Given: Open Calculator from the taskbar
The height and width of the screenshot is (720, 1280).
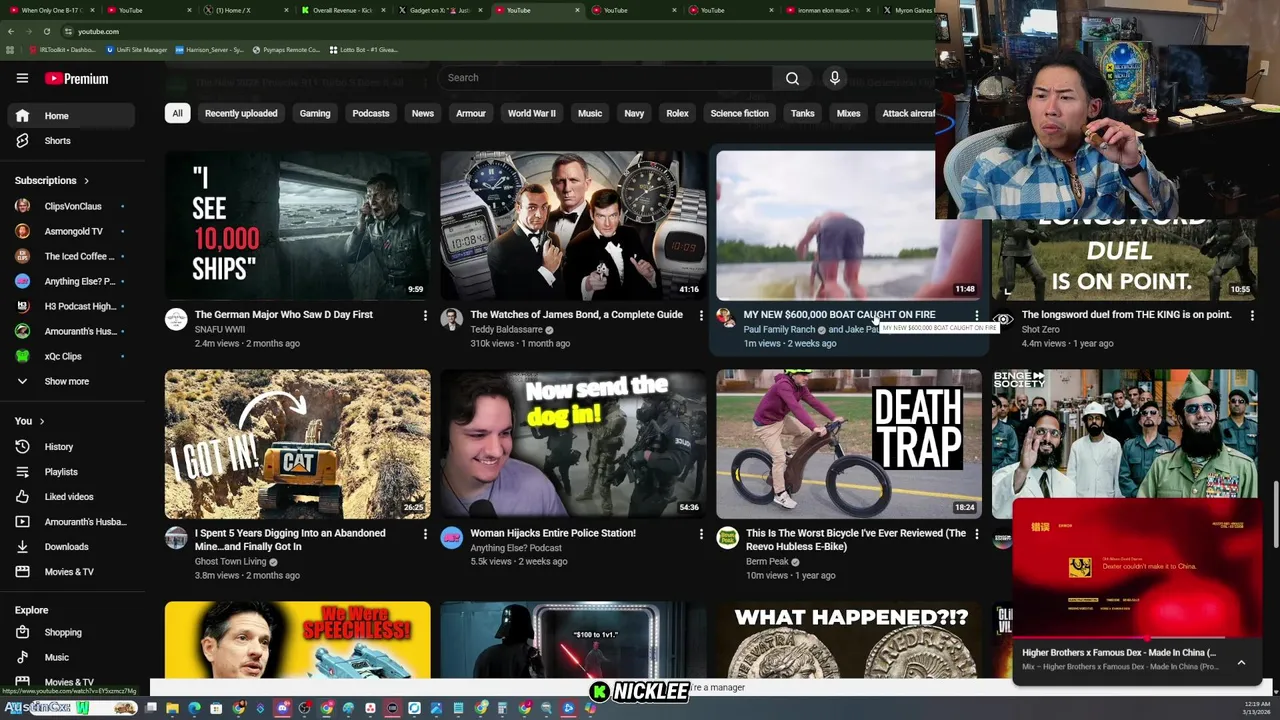Looking at the screenshot, I should [502, 709].
